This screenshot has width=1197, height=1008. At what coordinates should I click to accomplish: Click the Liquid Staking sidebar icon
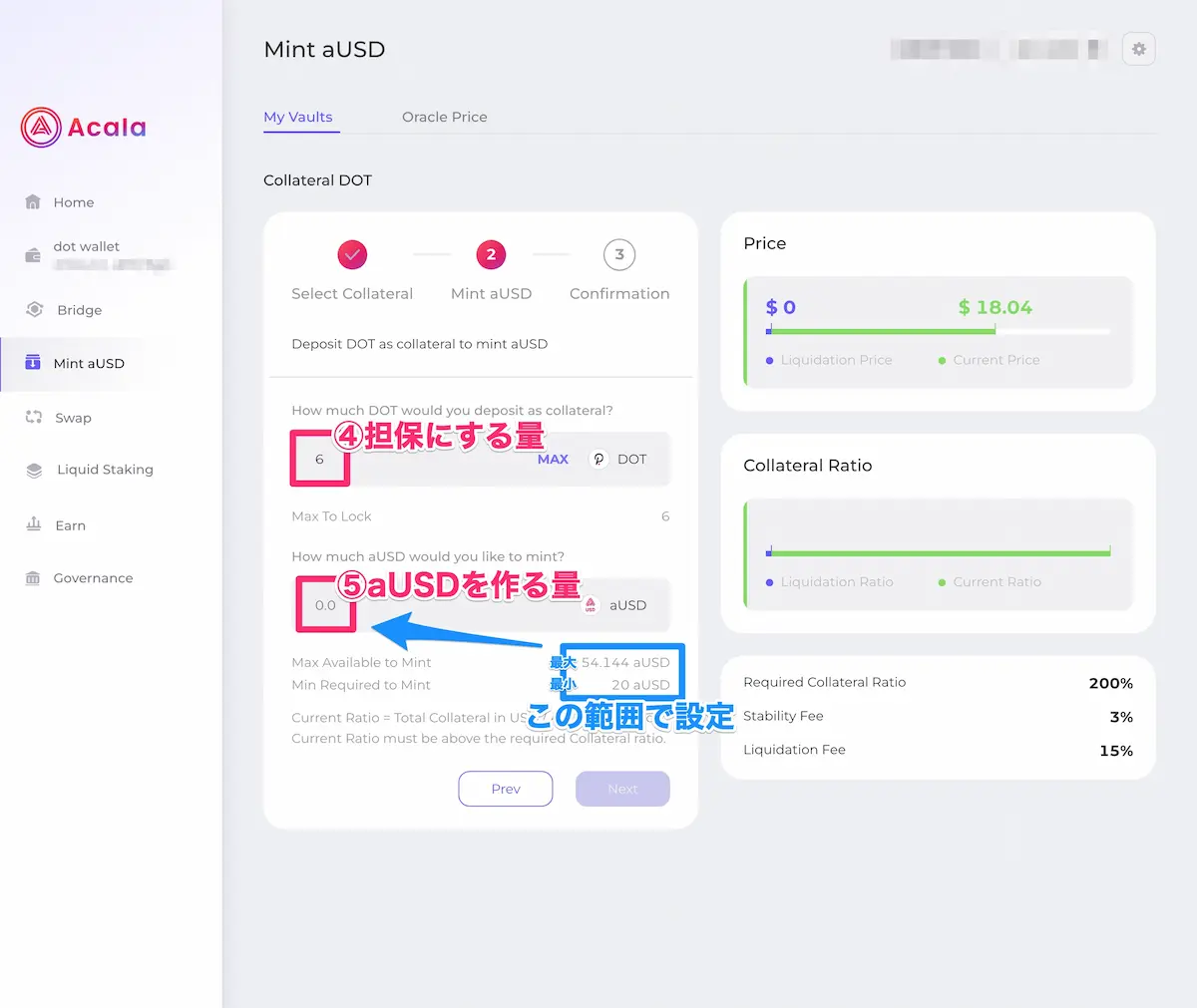tap(34, 470)
